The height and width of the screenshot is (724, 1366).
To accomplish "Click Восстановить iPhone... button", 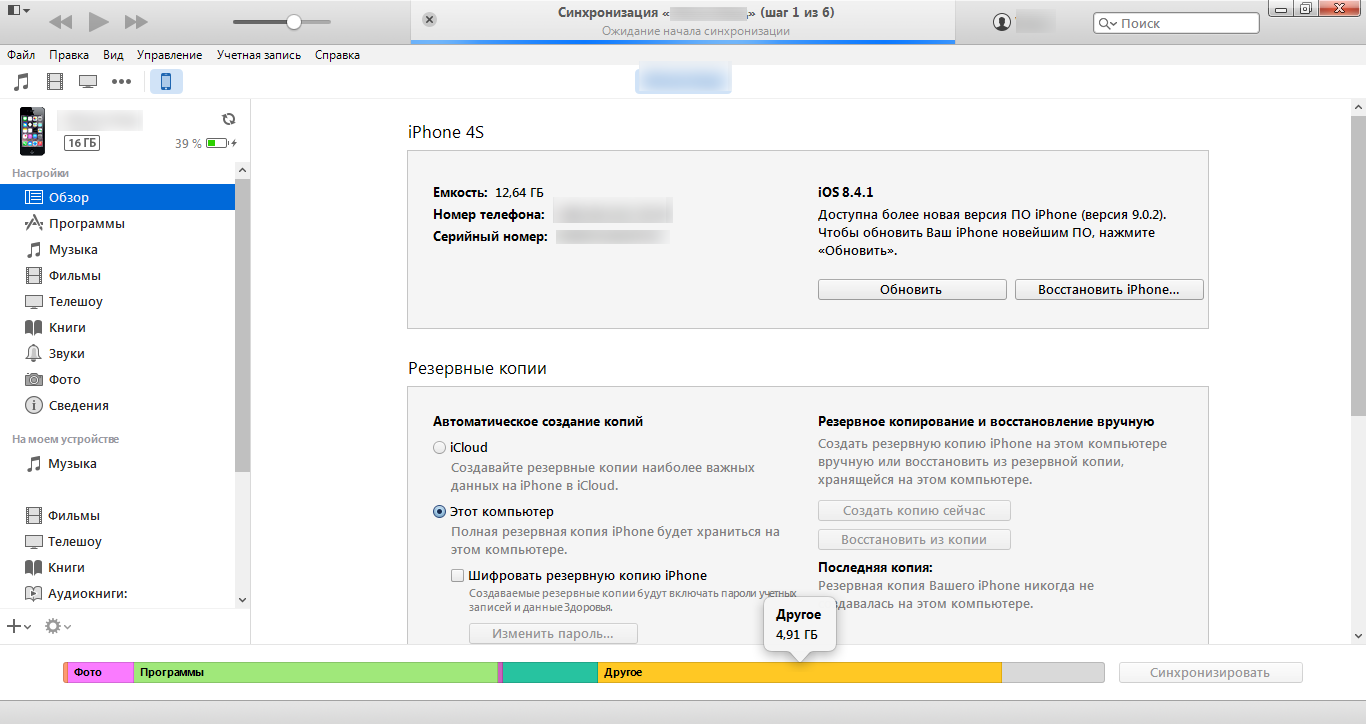I will pyautogui.click(x=1109, y=289).
